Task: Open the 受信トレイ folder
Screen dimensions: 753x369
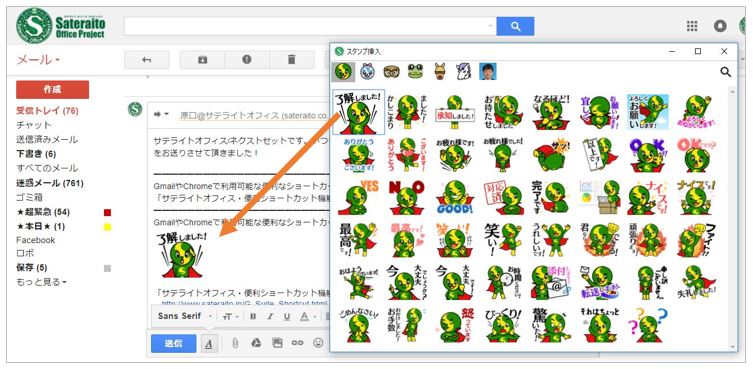Action: (x=47, y=111)
